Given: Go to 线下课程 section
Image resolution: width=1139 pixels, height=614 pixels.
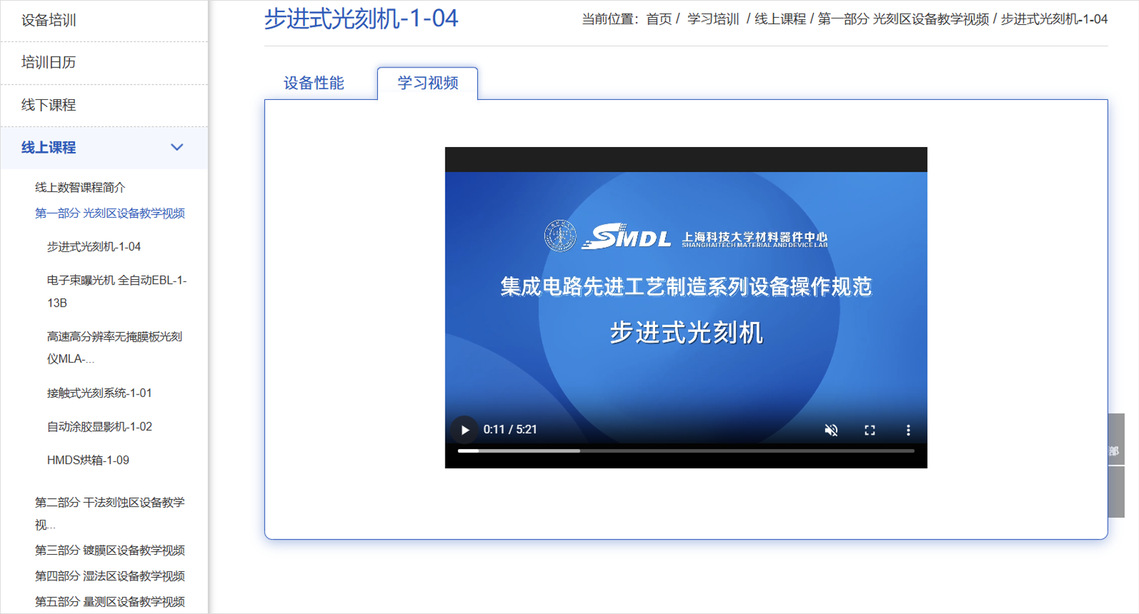Looking at the screenshot, I should 49,105.
